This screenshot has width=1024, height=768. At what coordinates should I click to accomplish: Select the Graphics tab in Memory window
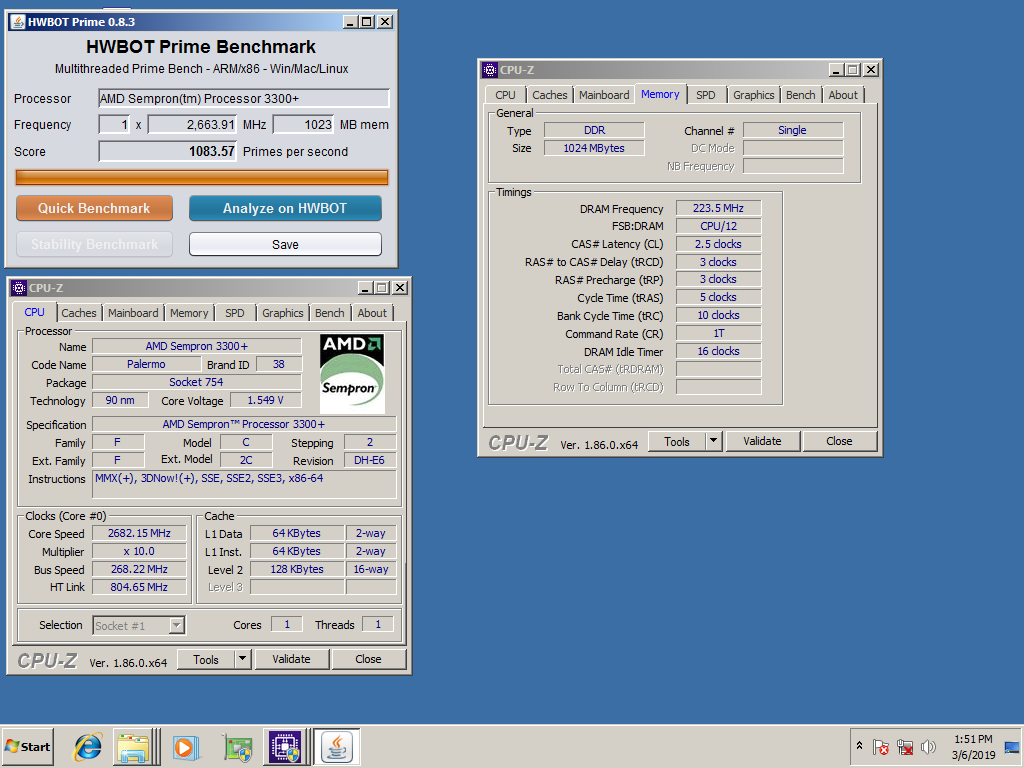pos(754,95)
